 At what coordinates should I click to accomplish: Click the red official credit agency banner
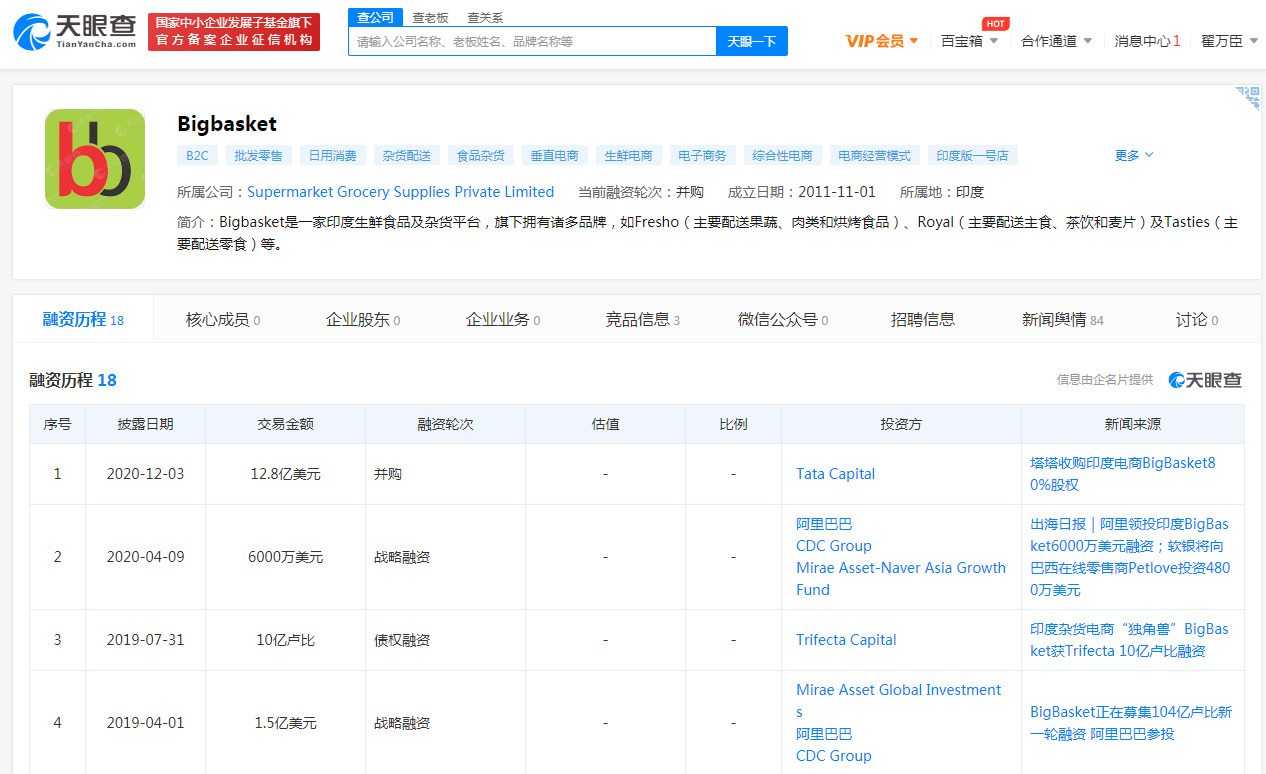coord(234,32)
